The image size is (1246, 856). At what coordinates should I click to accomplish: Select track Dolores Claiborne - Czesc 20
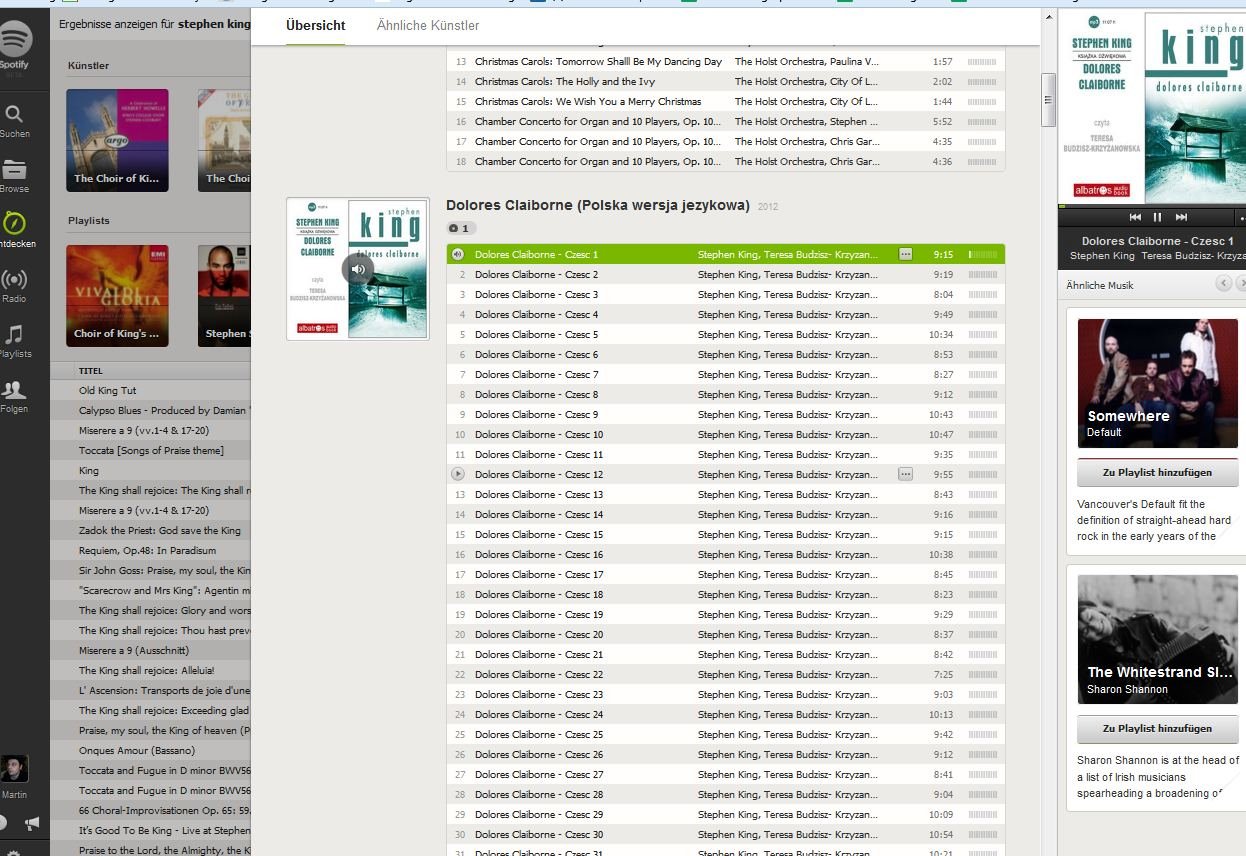click(726, 635)
